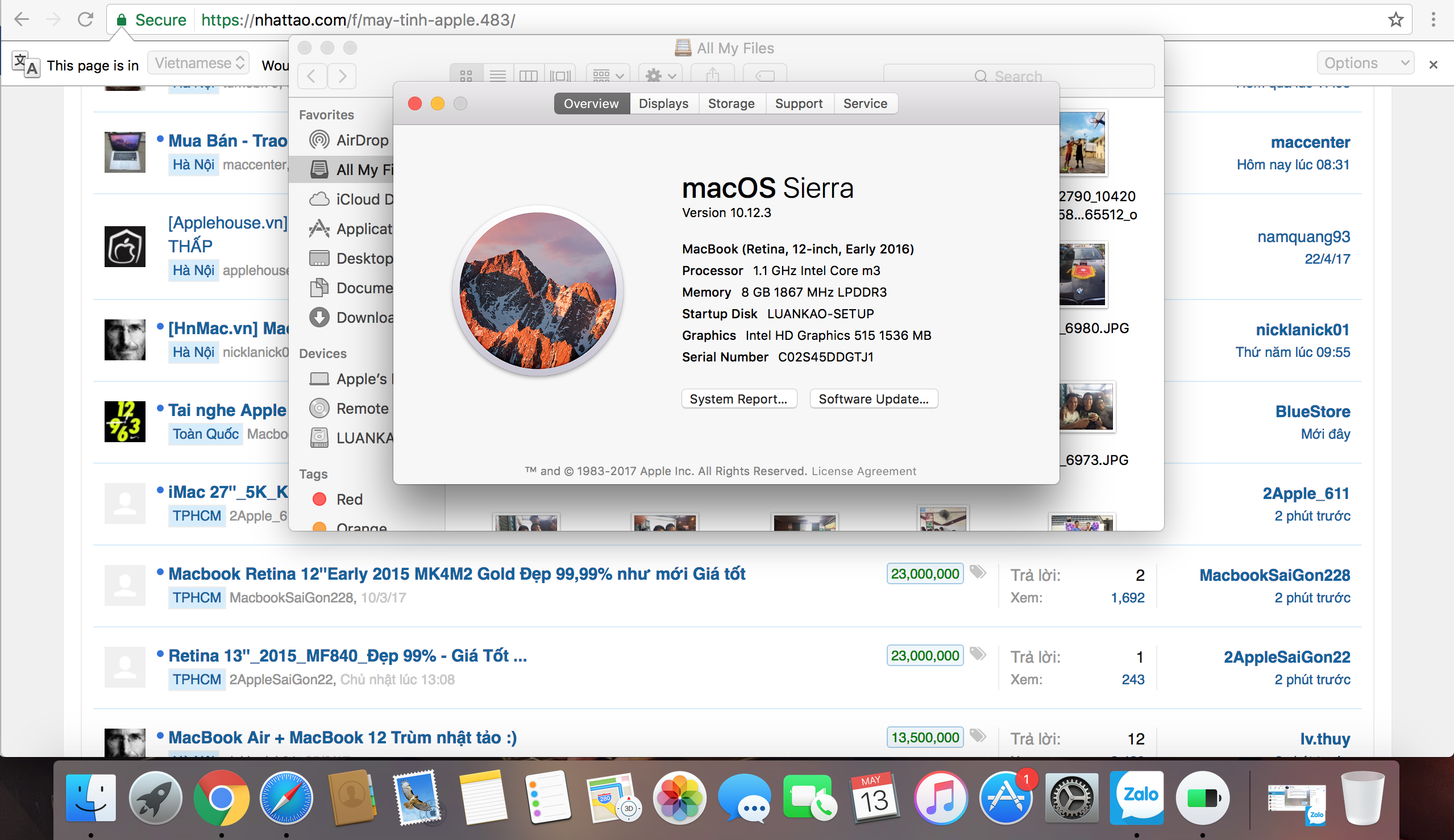This screenshot has height=840, width=1454.
Task: Open Finder from the Dock
Action: pos(90,797)
